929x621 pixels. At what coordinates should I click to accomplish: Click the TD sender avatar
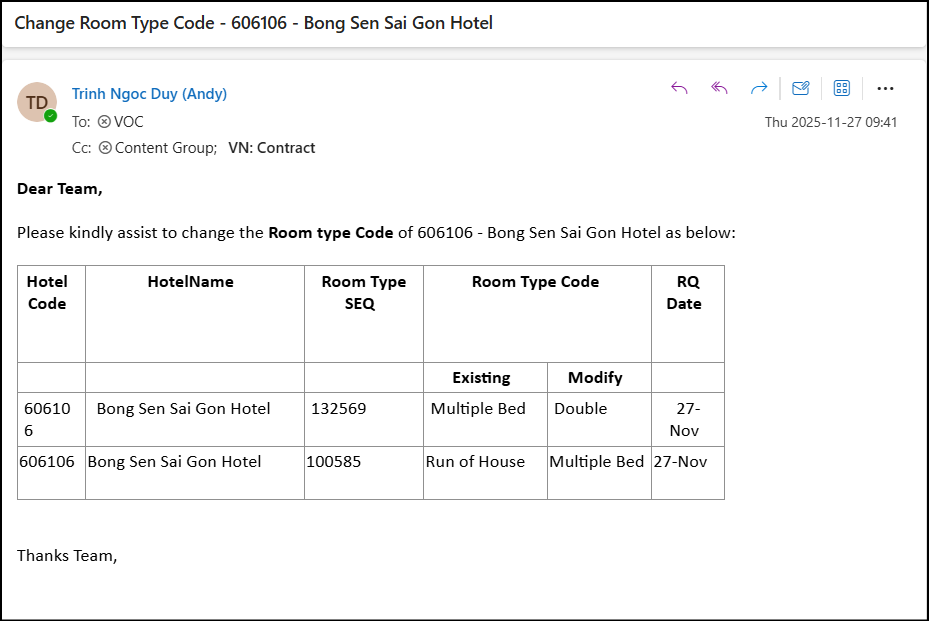[37, 102]
